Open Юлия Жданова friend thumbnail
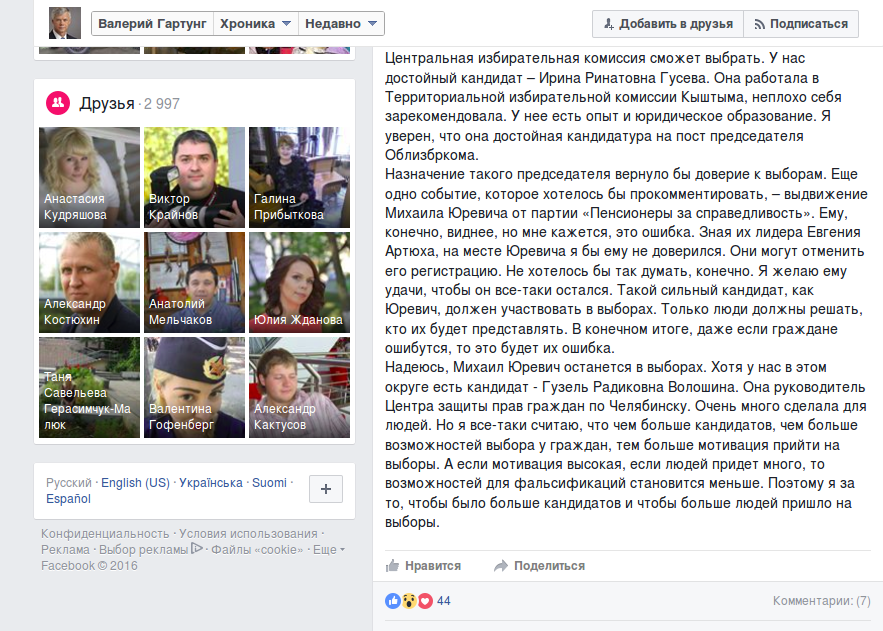The height and width of the screenshot is (631, 883). [x=299, y=282]
